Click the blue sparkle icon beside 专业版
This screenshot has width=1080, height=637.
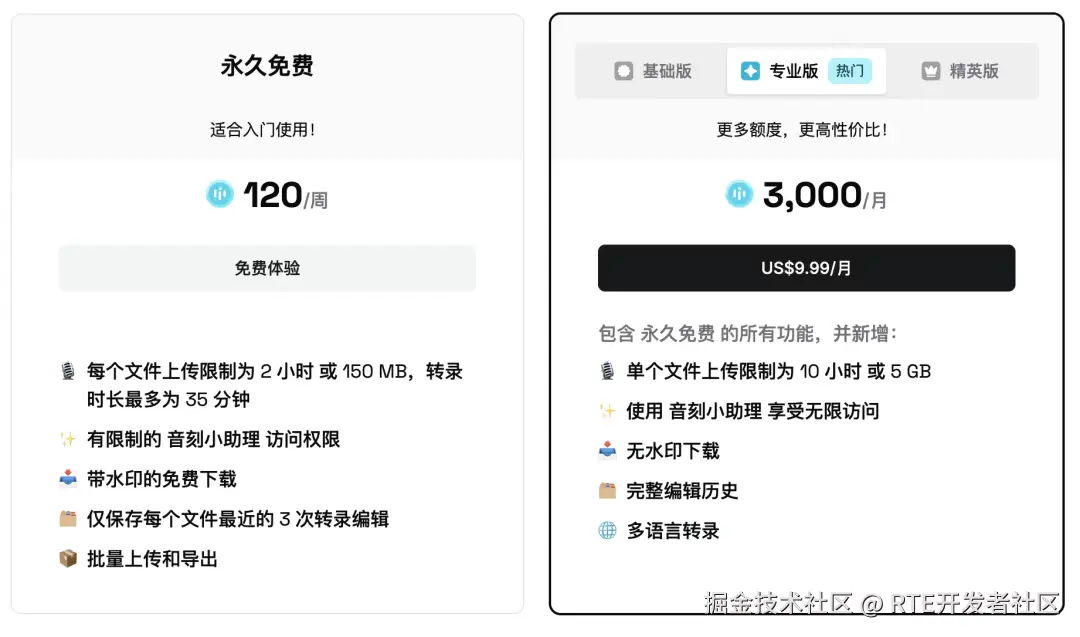750,71
